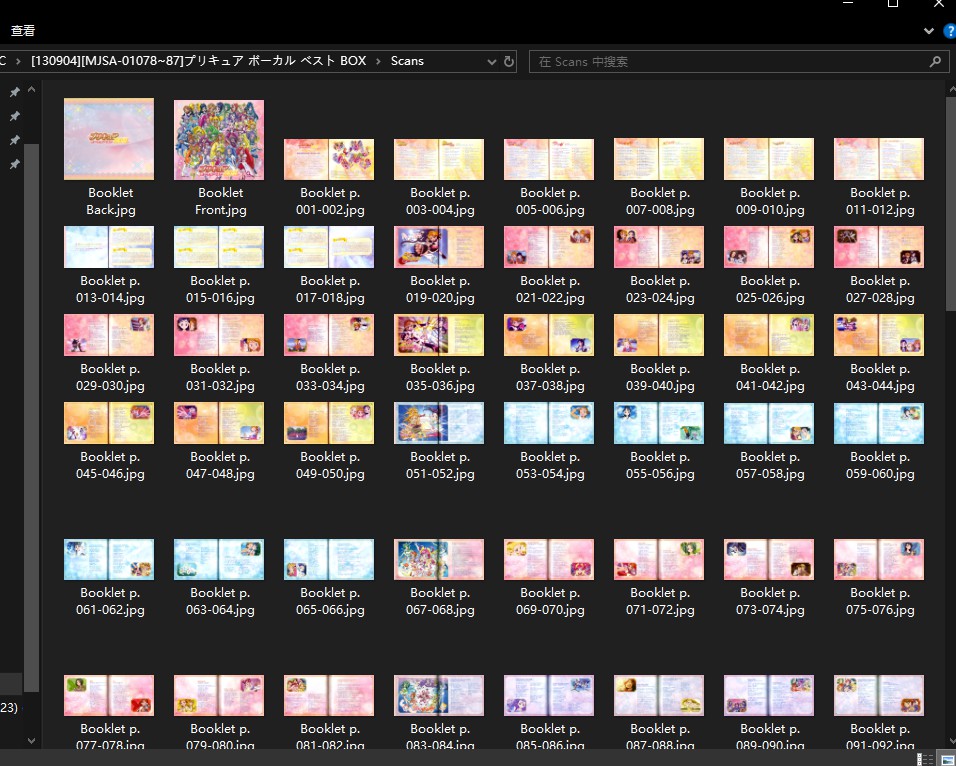Image resolution: width=956 pixels, height=766 pixels.
Task: Click navigation pane scroll up arrow
Action: click(x=32, y=90)
